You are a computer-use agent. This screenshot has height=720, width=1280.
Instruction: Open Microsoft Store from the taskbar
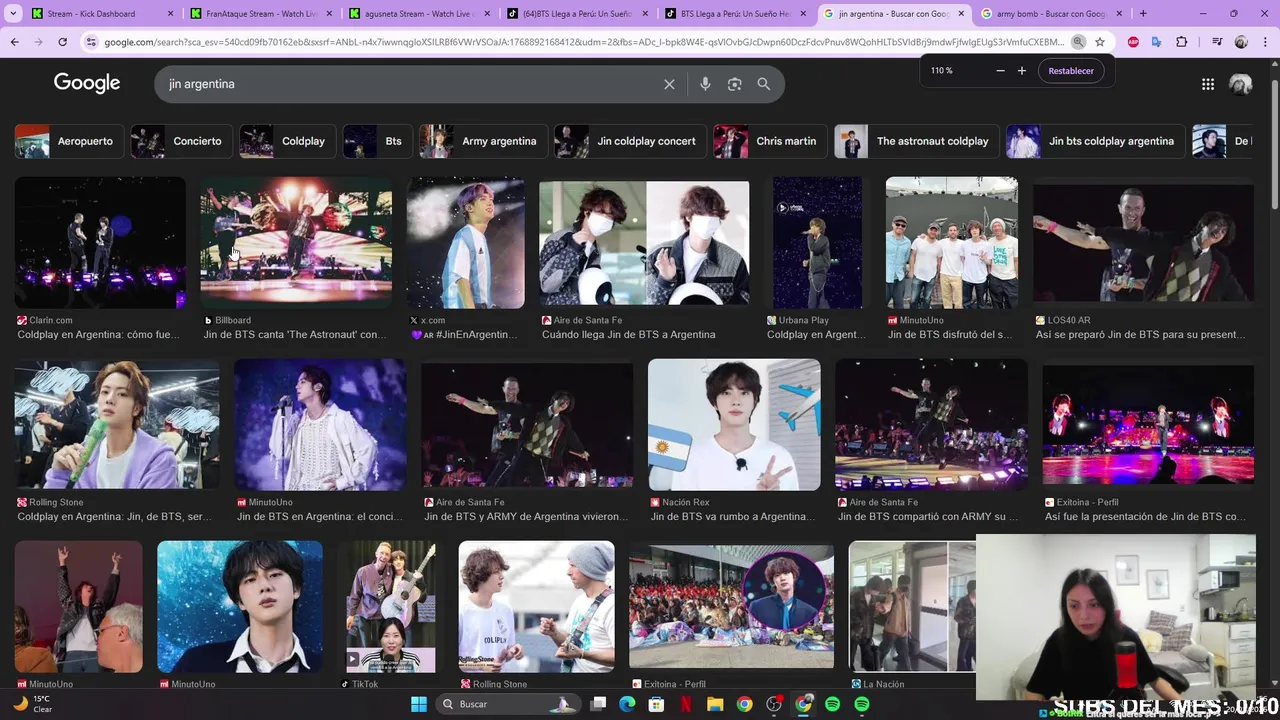click(x=656, y=704)
